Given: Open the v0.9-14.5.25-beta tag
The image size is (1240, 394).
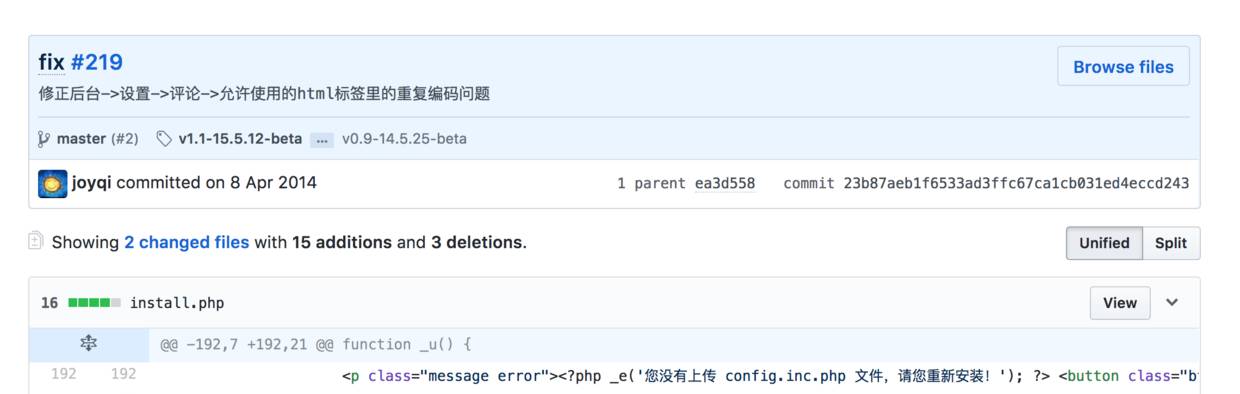Looking at the screenshot, I should 404,139.
